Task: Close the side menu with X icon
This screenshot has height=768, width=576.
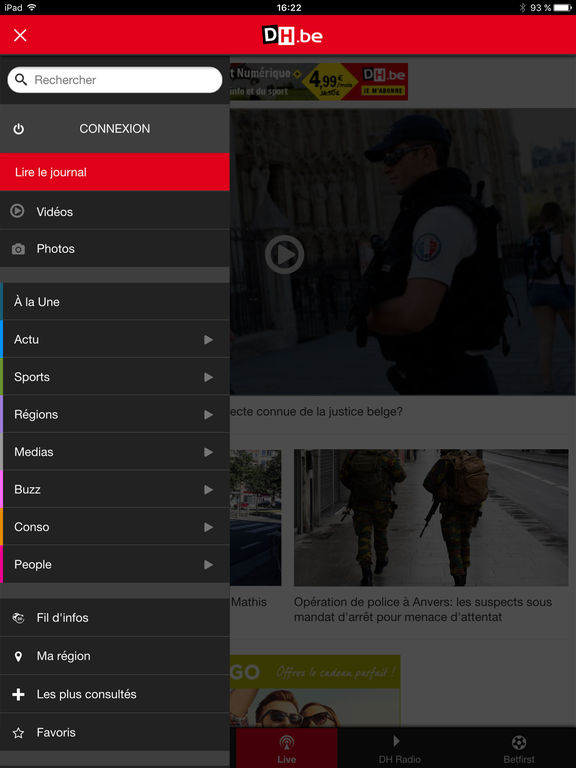Action: pyautogui.click(x=20, y=35)
